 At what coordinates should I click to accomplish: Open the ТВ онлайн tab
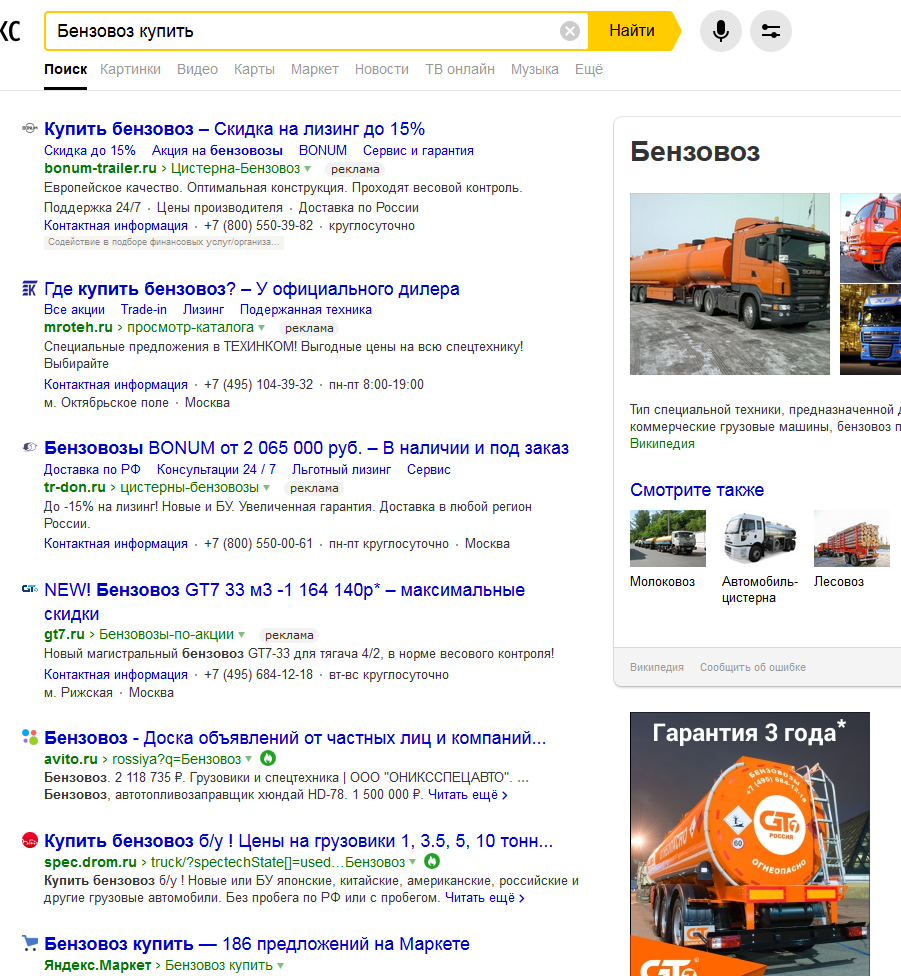(x=460, y=69)
